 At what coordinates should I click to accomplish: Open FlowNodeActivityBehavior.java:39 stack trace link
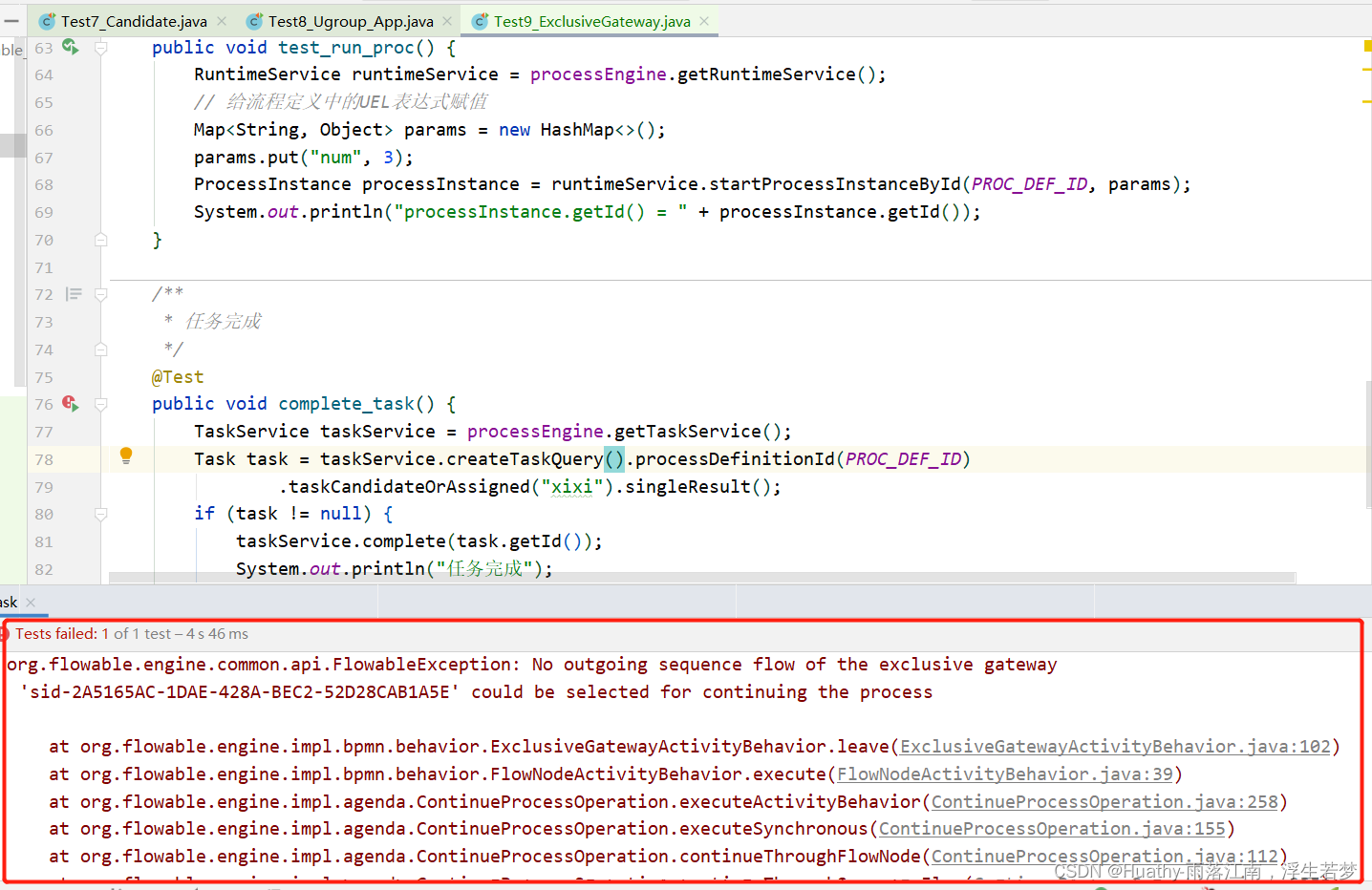pos(1005,774)
